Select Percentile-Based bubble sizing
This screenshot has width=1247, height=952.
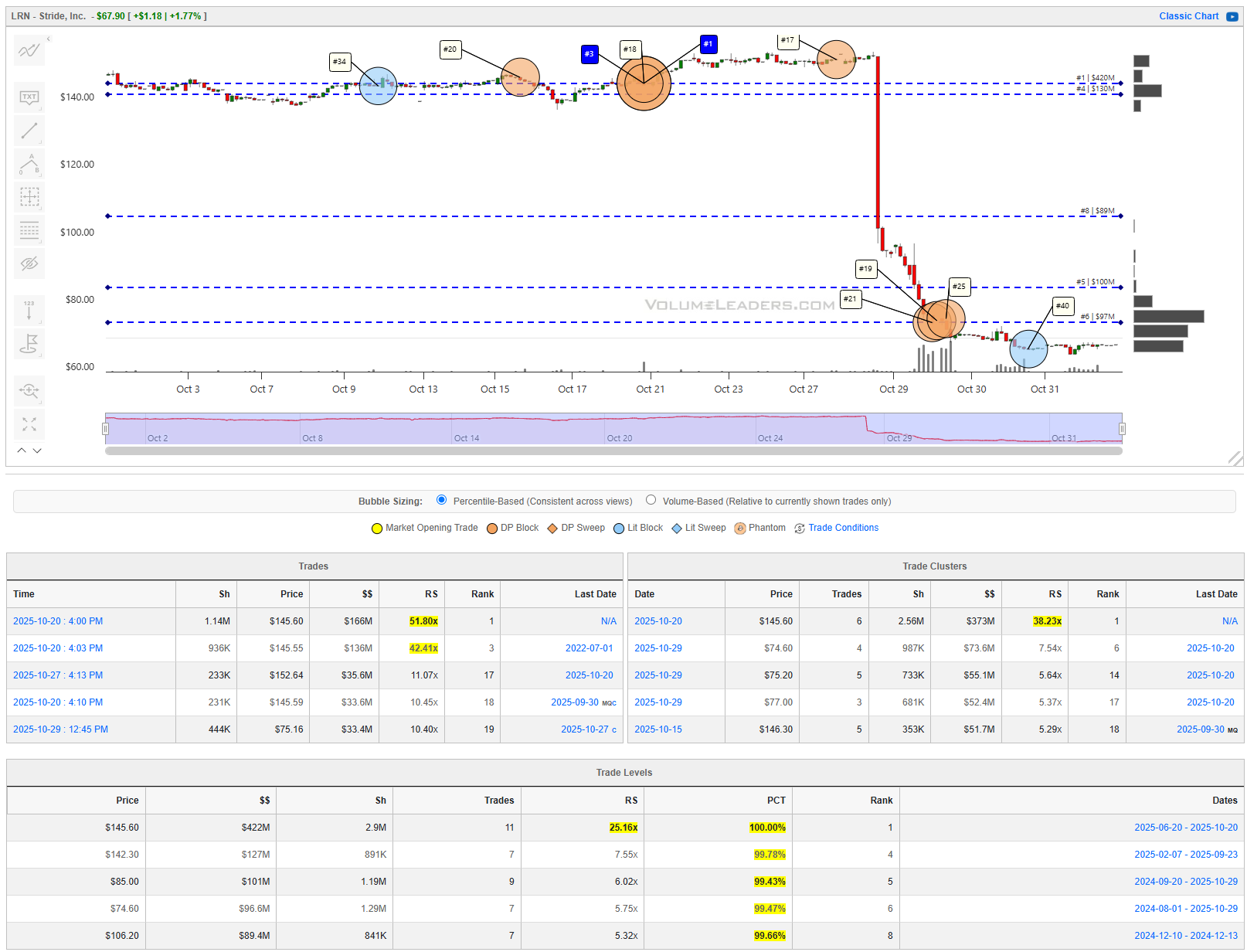(441, 500)
